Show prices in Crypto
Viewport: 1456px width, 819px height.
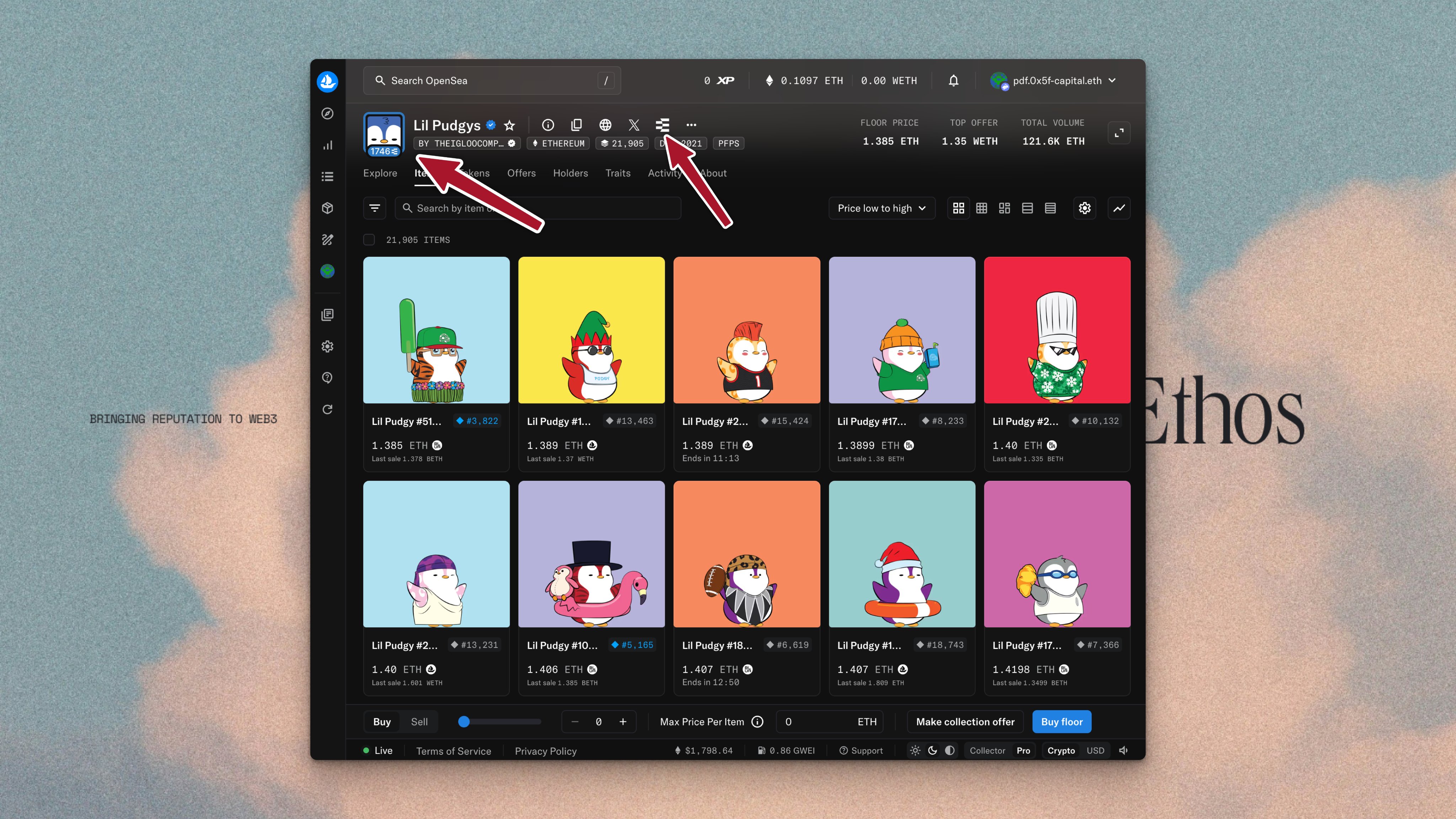(x=1061, y=751)
